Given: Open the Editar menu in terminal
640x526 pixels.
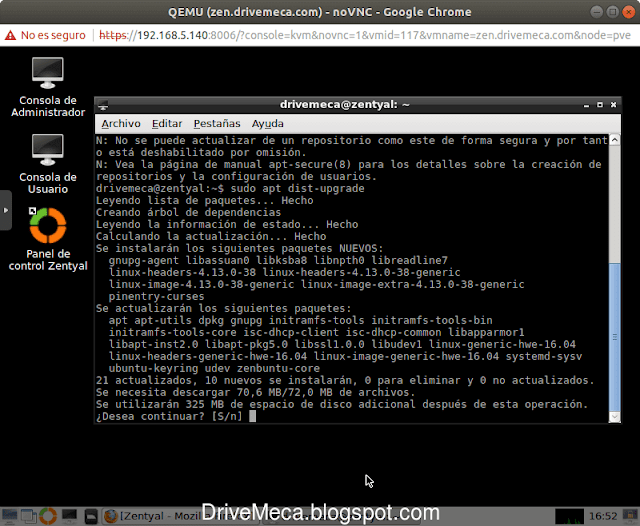Looking at the screenshot, I should click(167, 124).
